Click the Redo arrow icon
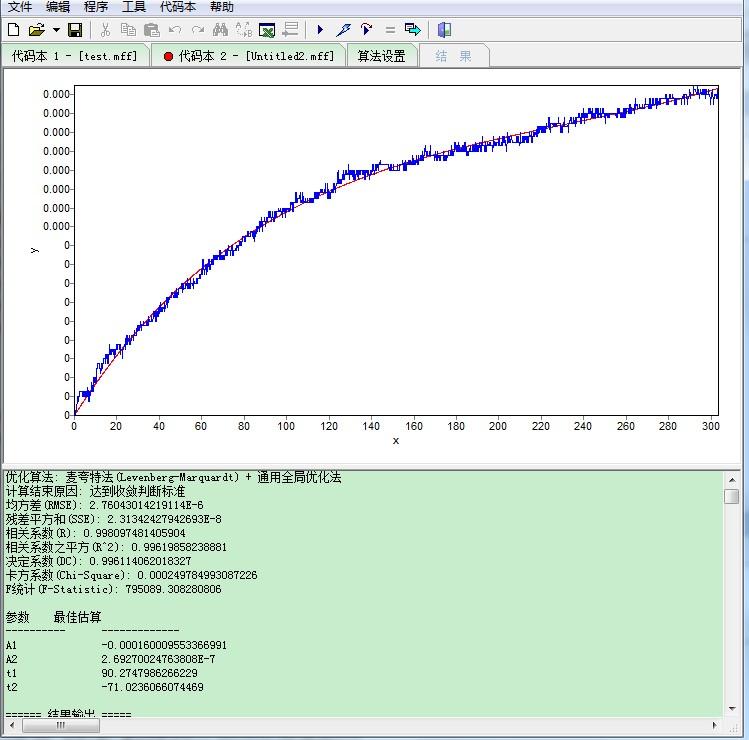This screenshot has height=740, width=749. coord(198,30)
